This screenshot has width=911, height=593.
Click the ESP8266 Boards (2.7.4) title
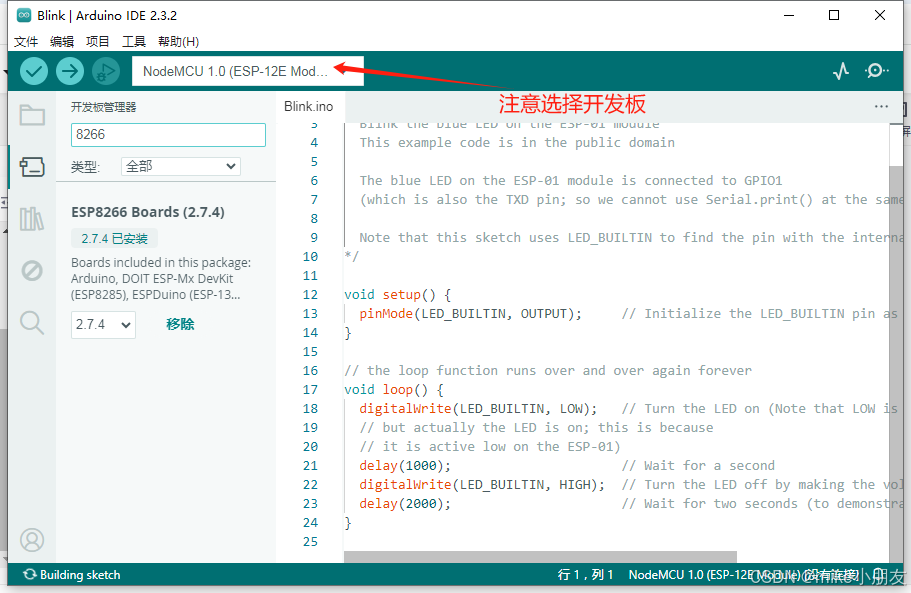[148, 212]
